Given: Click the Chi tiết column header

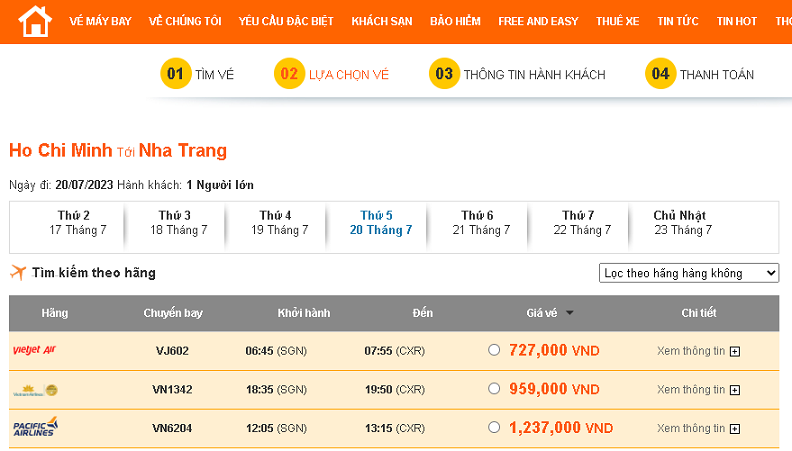Looking at the screenshot, I should pos(699,313).
